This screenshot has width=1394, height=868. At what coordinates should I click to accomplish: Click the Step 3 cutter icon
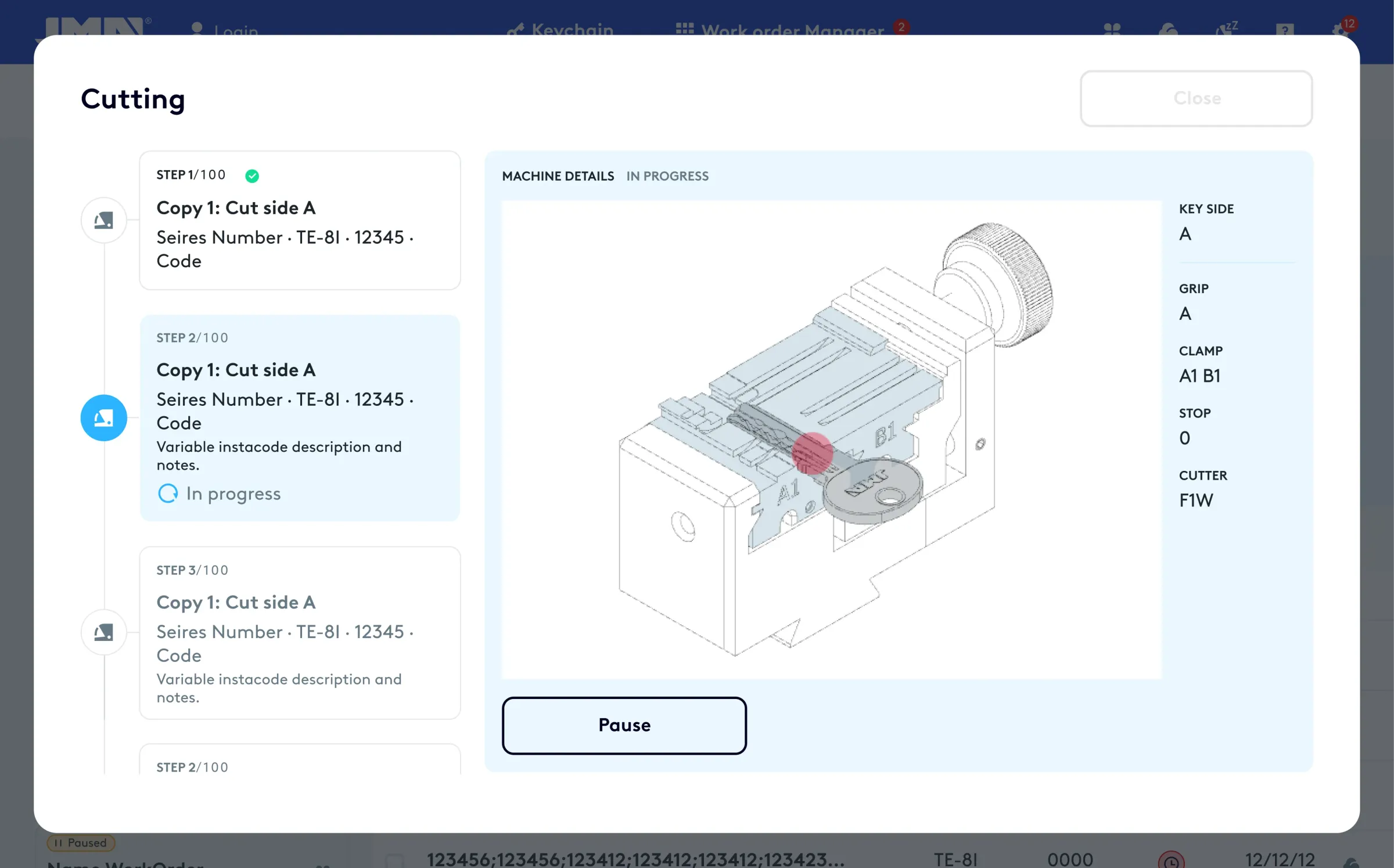coord(103,632)
